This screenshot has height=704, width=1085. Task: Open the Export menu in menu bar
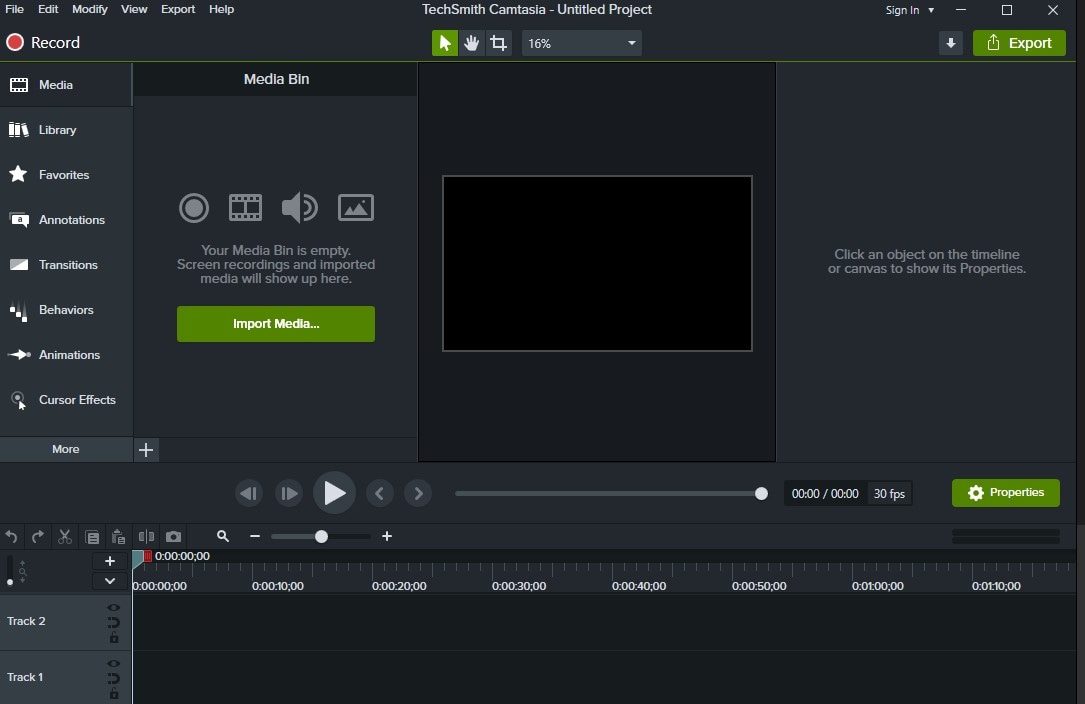coord(178,9)
